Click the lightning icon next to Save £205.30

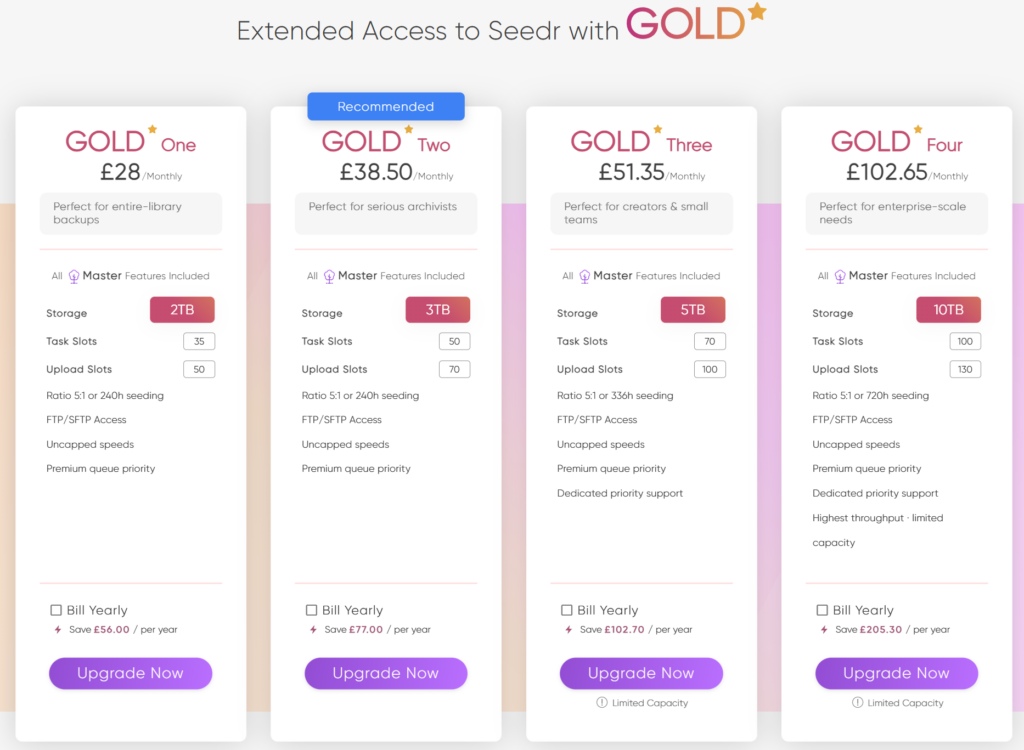(x=824, y=630)
